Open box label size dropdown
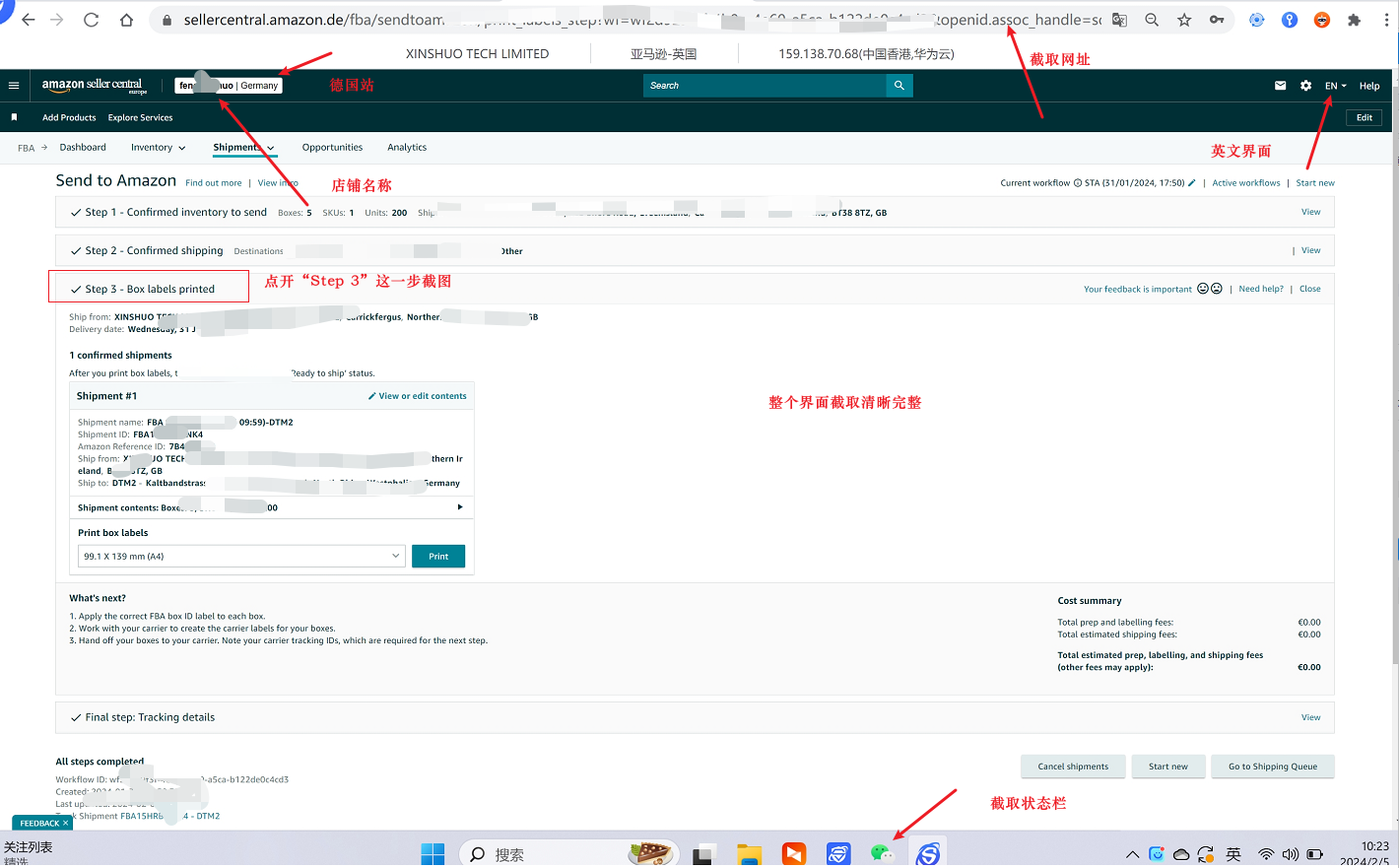Viewport: 1399px width, 868px height. [x=241, y=557]
